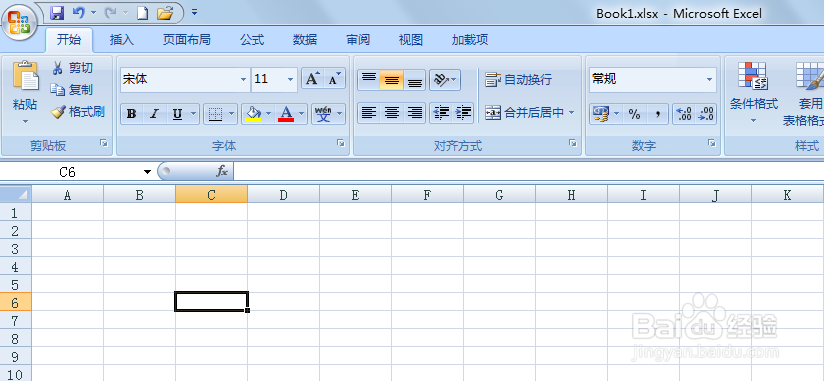Switch to 页面布局 tab
This screenshot has width=824, height=381.
(187, 40)
